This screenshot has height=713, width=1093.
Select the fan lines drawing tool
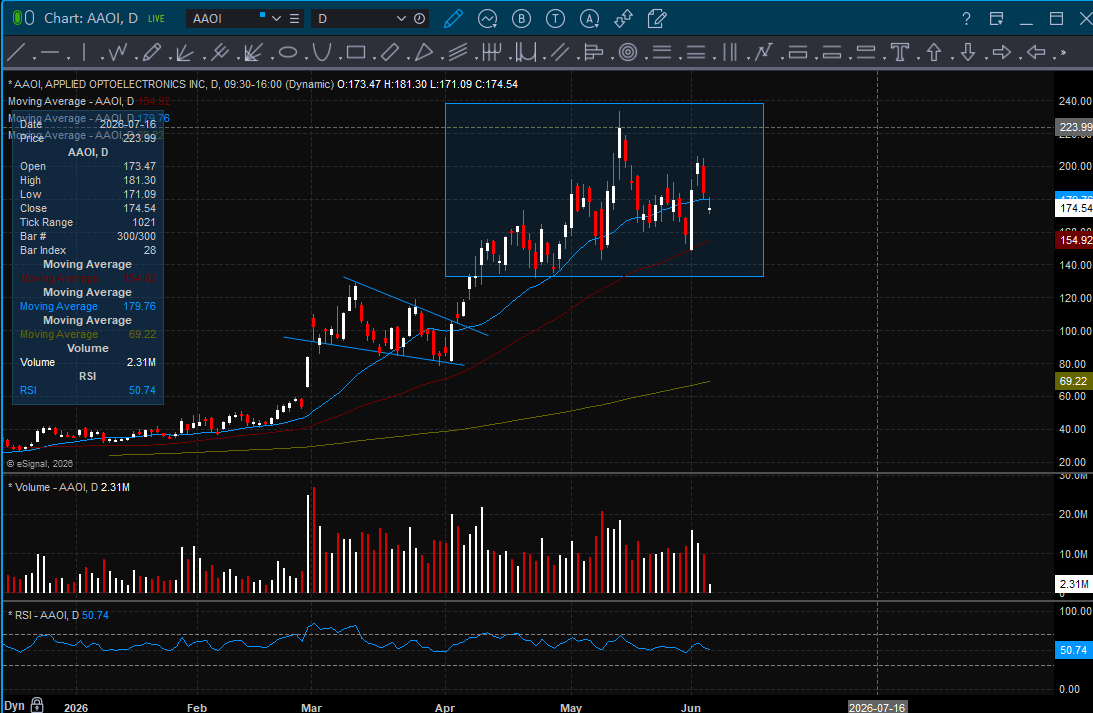pos(185,52)
